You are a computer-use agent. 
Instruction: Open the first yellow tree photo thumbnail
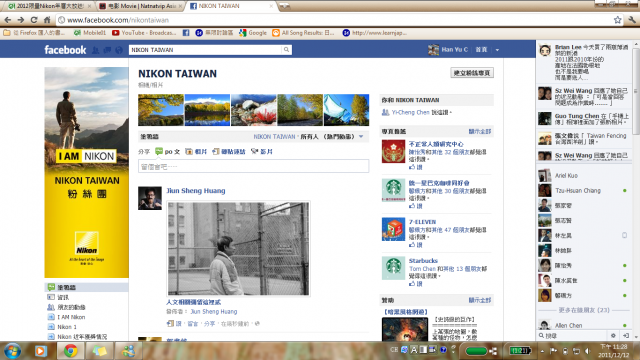tap(161, 110)
